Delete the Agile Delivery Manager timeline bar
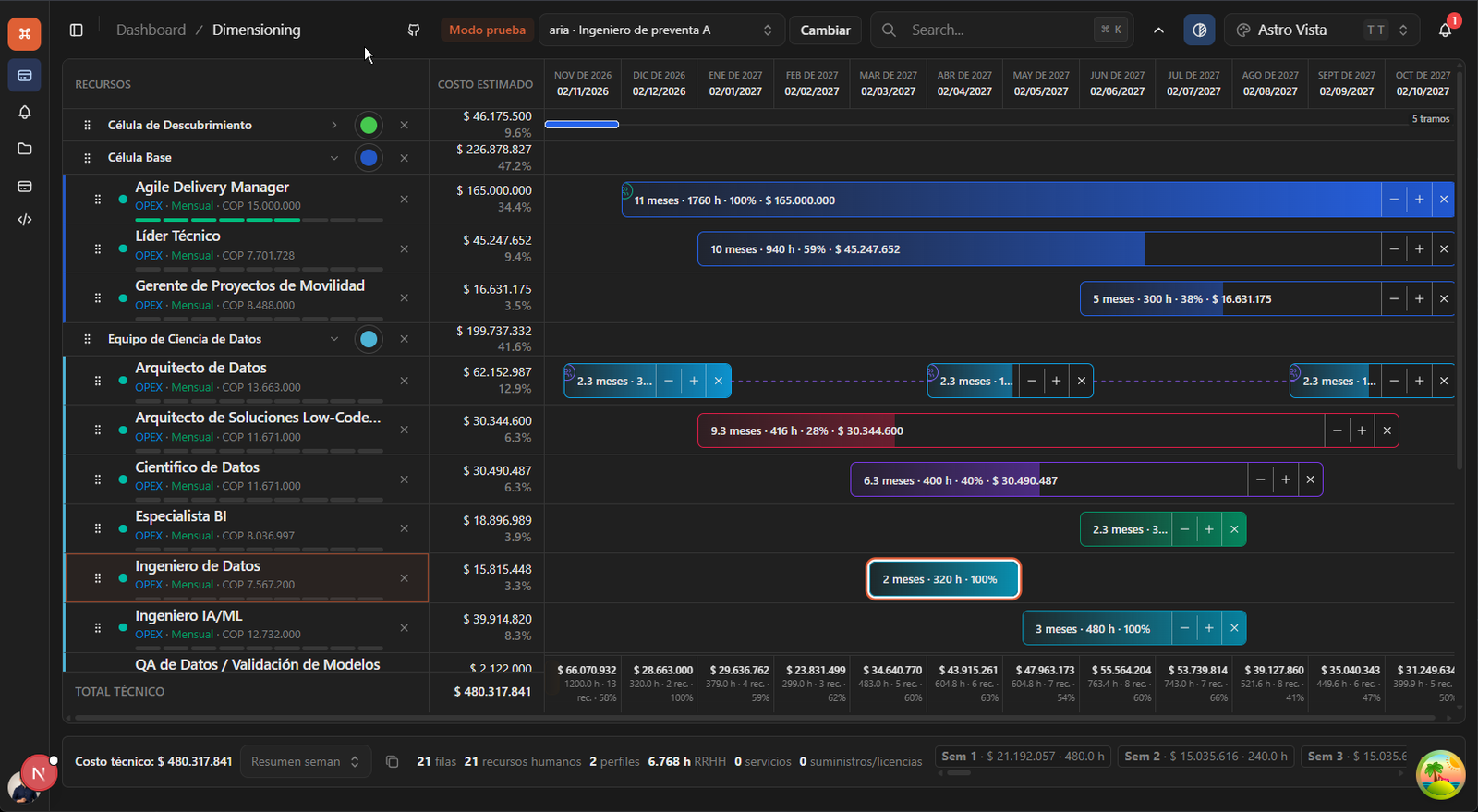 1444,200
